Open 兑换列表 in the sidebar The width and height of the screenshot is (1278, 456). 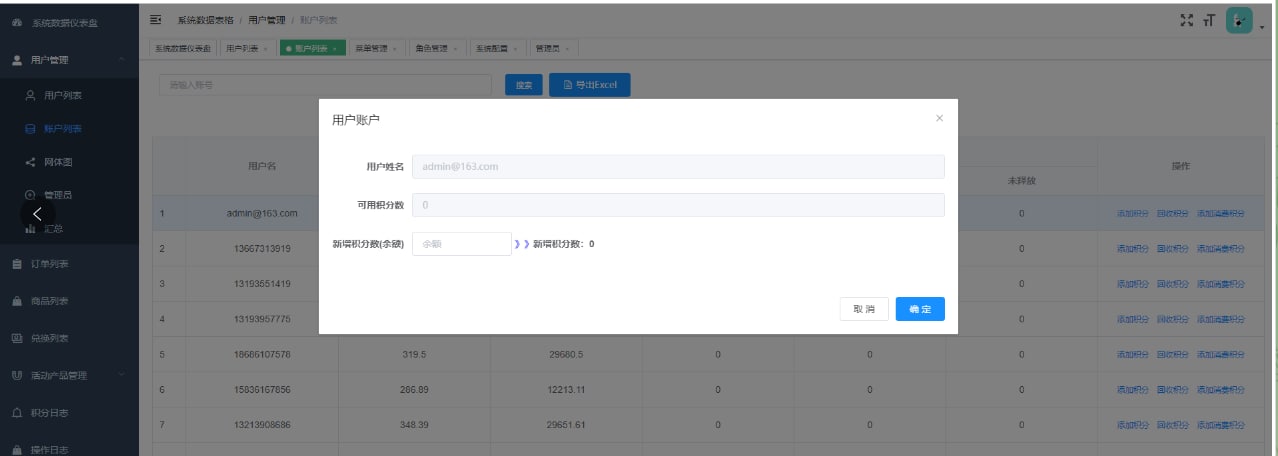click(x=49, y=338)
